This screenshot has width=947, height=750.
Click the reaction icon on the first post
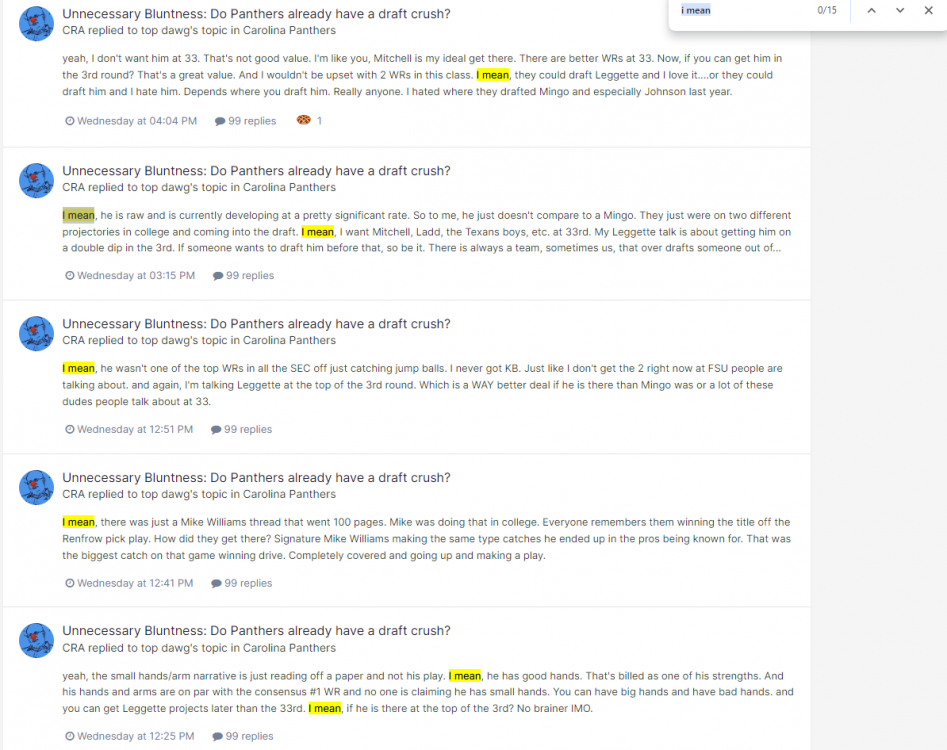[304, 120]
